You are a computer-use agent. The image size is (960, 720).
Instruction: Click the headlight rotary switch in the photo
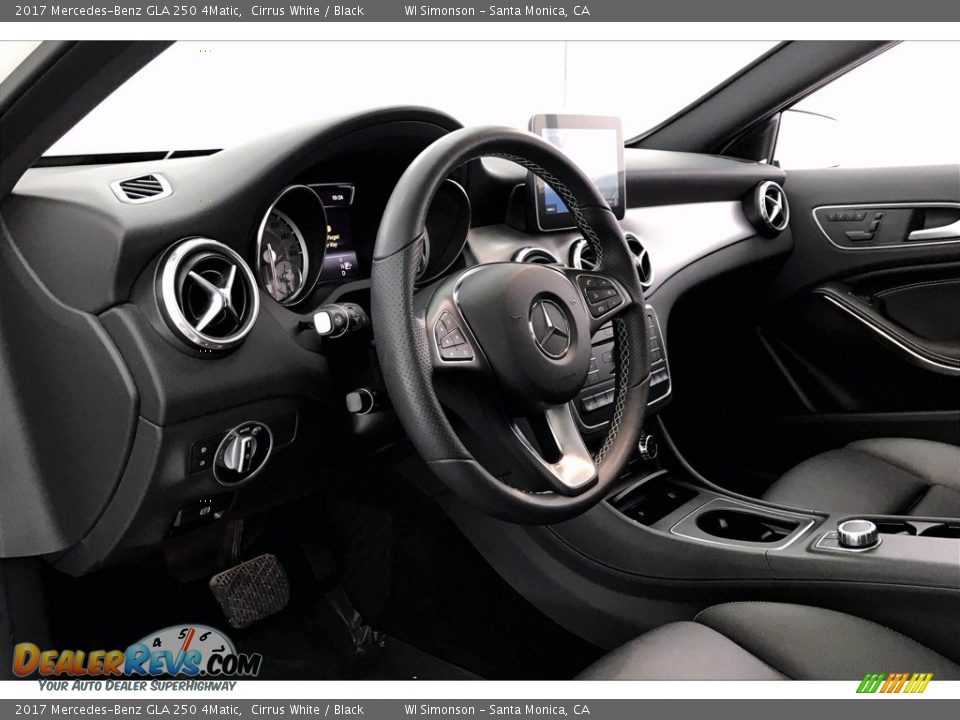242,453
